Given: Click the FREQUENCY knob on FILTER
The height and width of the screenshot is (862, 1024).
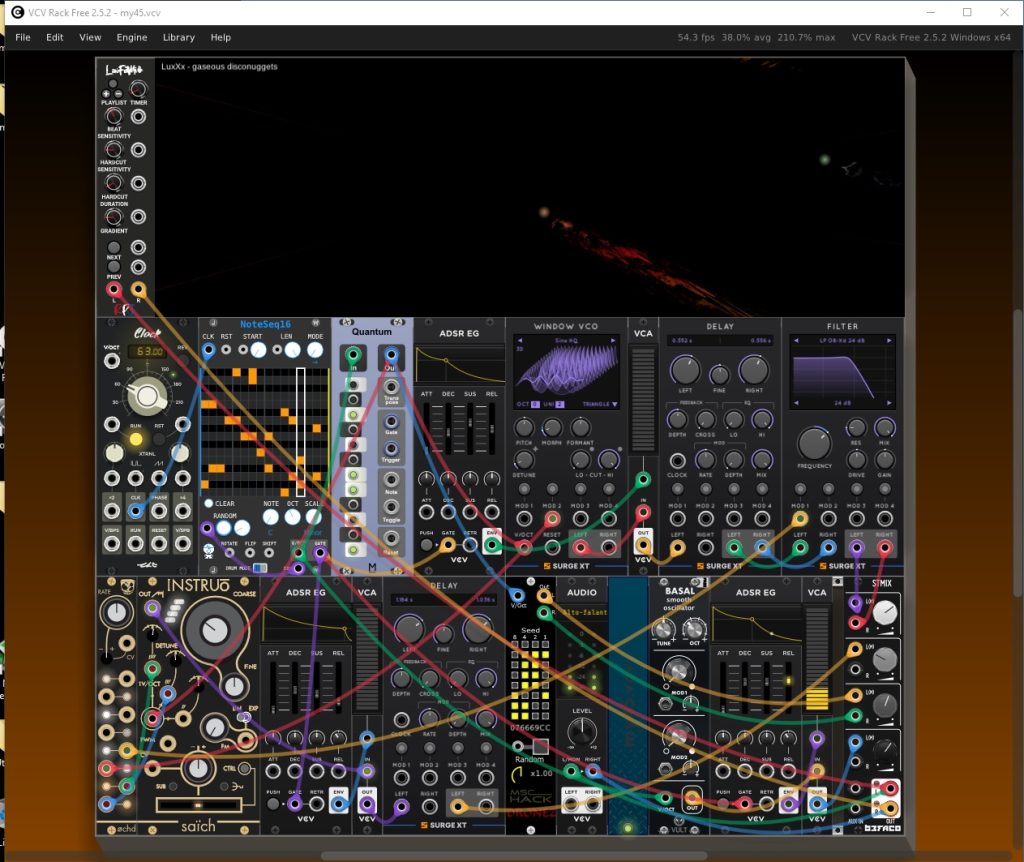Looking at the screenshot, I should pos(814,443).
